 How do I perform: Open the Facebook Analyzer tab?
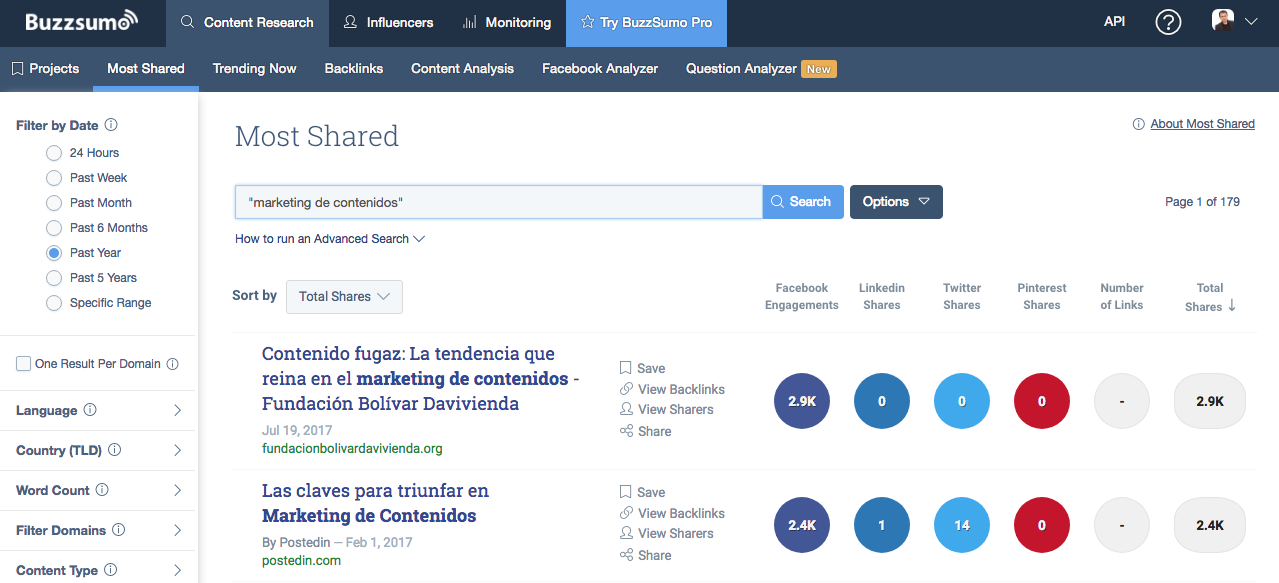(x=600, y=69)
